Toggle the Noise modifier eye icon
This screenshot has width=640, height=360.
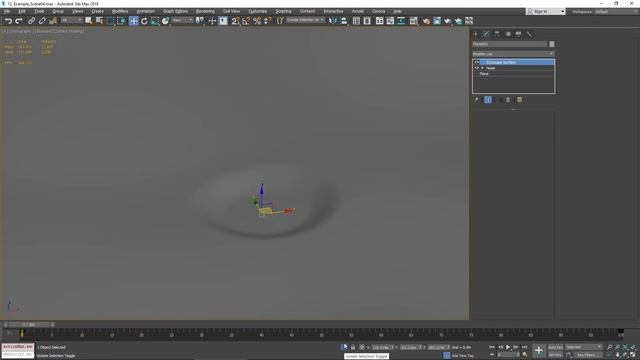476,68
